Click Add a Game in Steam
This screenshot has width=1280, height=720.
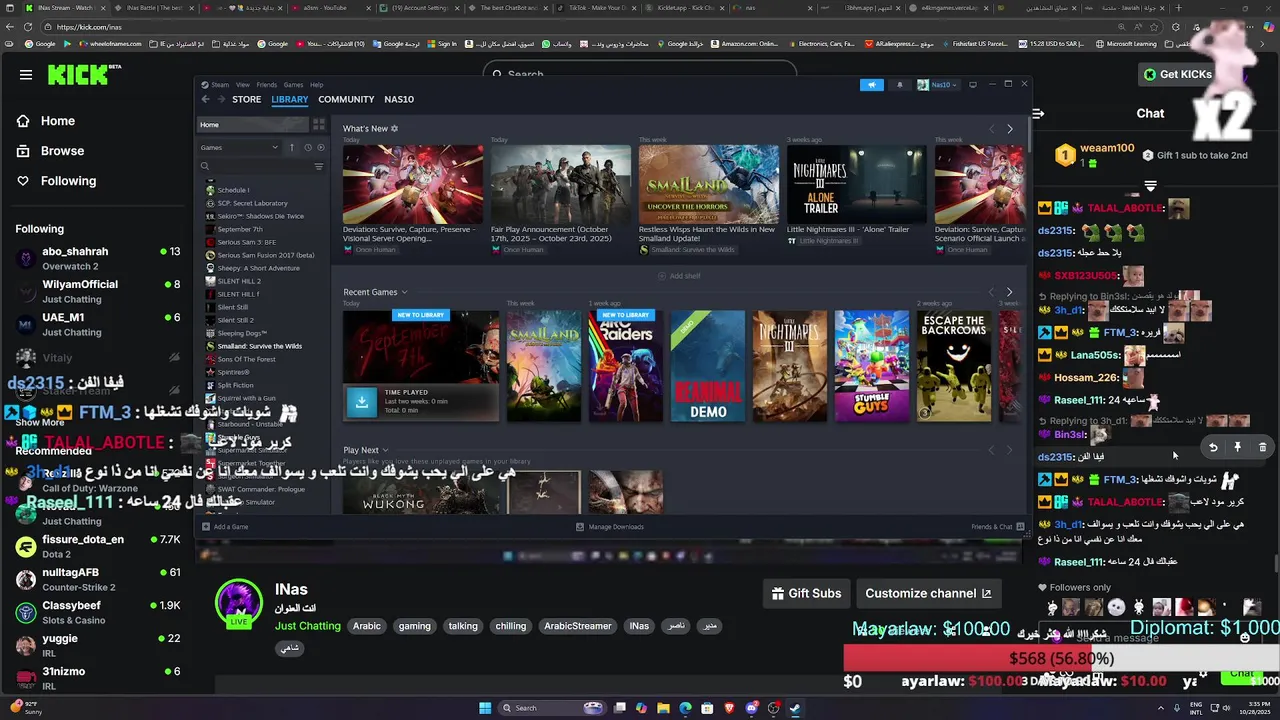225,527
